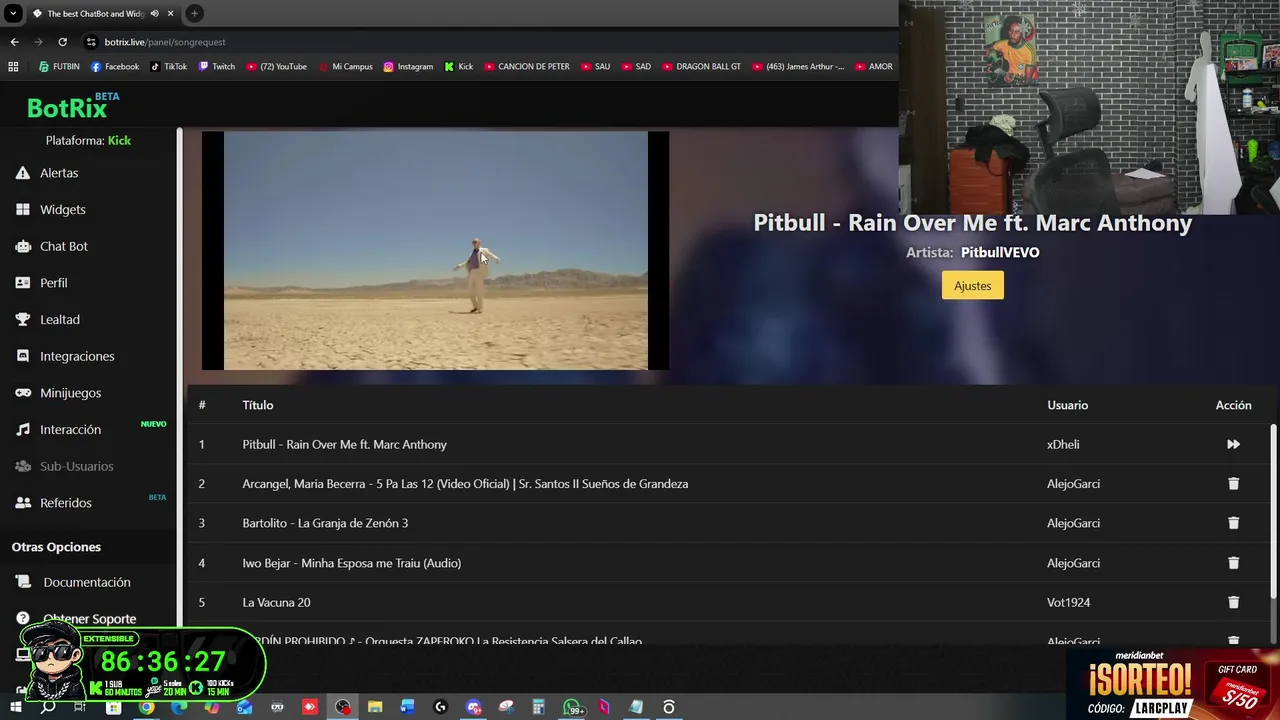1280x720 pixels.
Task: Skip the Pitbull Rain Over Me song
Action: point(1233,444)
